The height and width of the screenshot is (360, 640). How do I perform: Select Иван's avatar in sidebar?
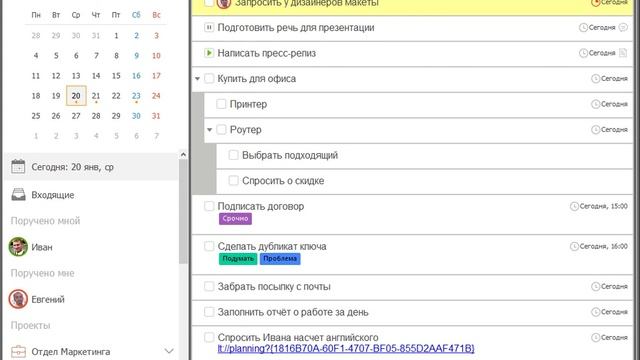point(18,247)
